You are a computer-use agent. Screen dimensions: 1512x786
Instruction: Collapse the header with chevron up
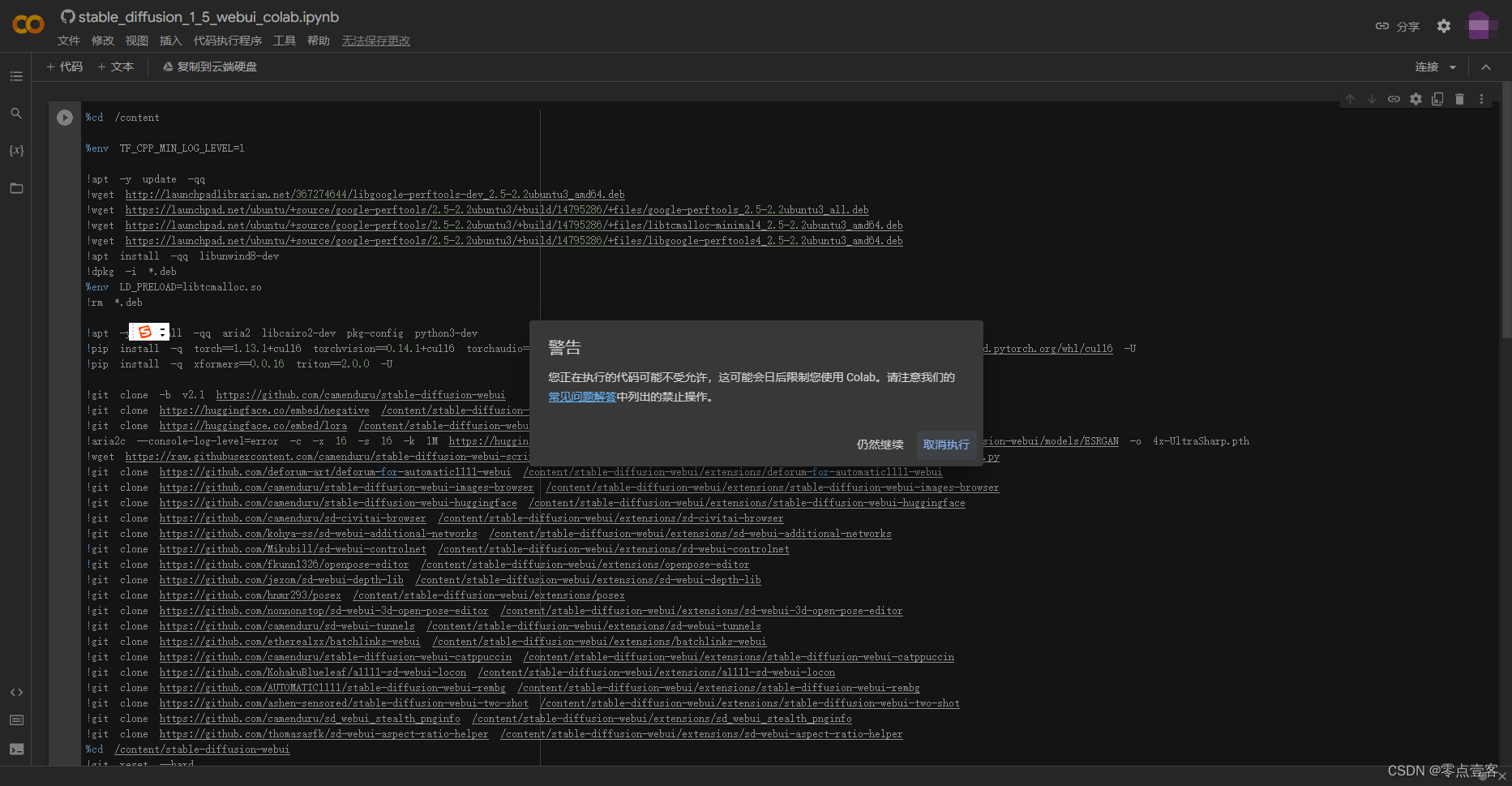point(1486,67)
